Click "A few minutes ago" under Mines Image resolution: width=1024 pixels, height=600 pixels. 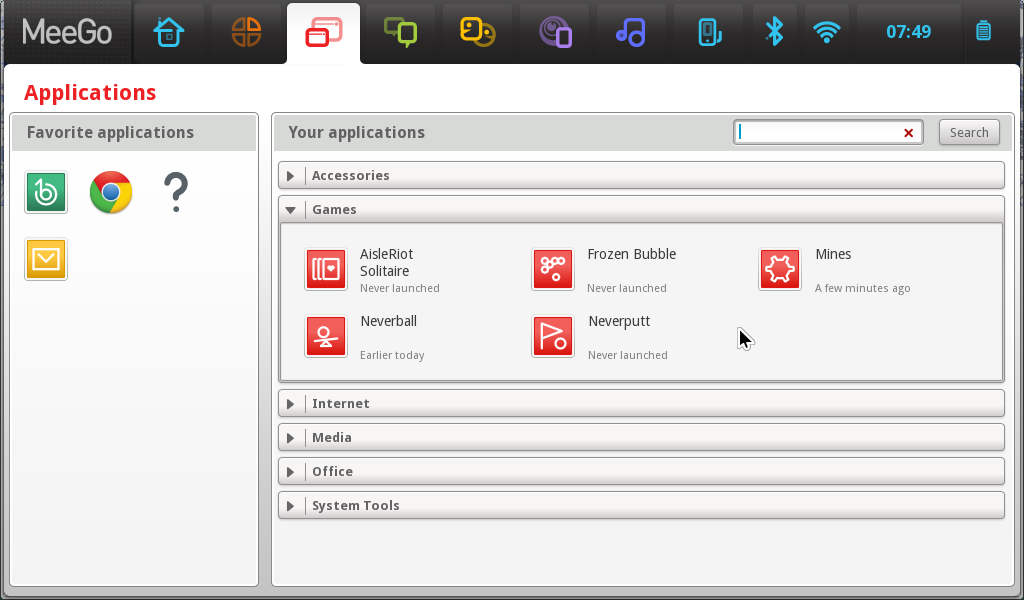point(863,288)
